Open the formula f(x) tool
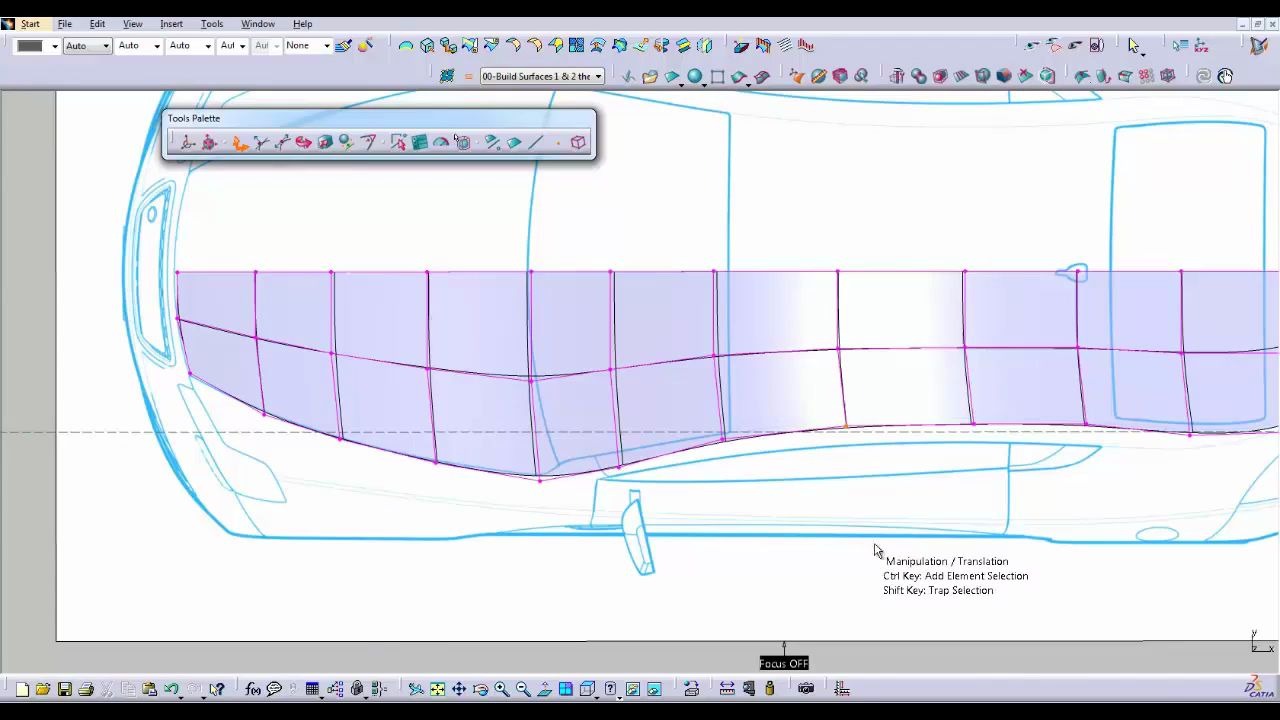Screen dimensions: 1280x720 (x=252, y=689)
